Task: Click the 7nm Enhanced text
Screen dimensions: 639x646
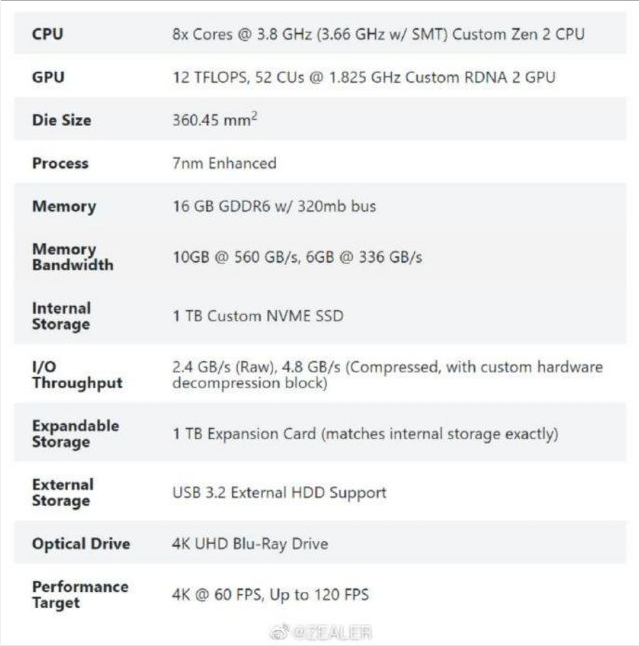Action: (x=224, y=163)
